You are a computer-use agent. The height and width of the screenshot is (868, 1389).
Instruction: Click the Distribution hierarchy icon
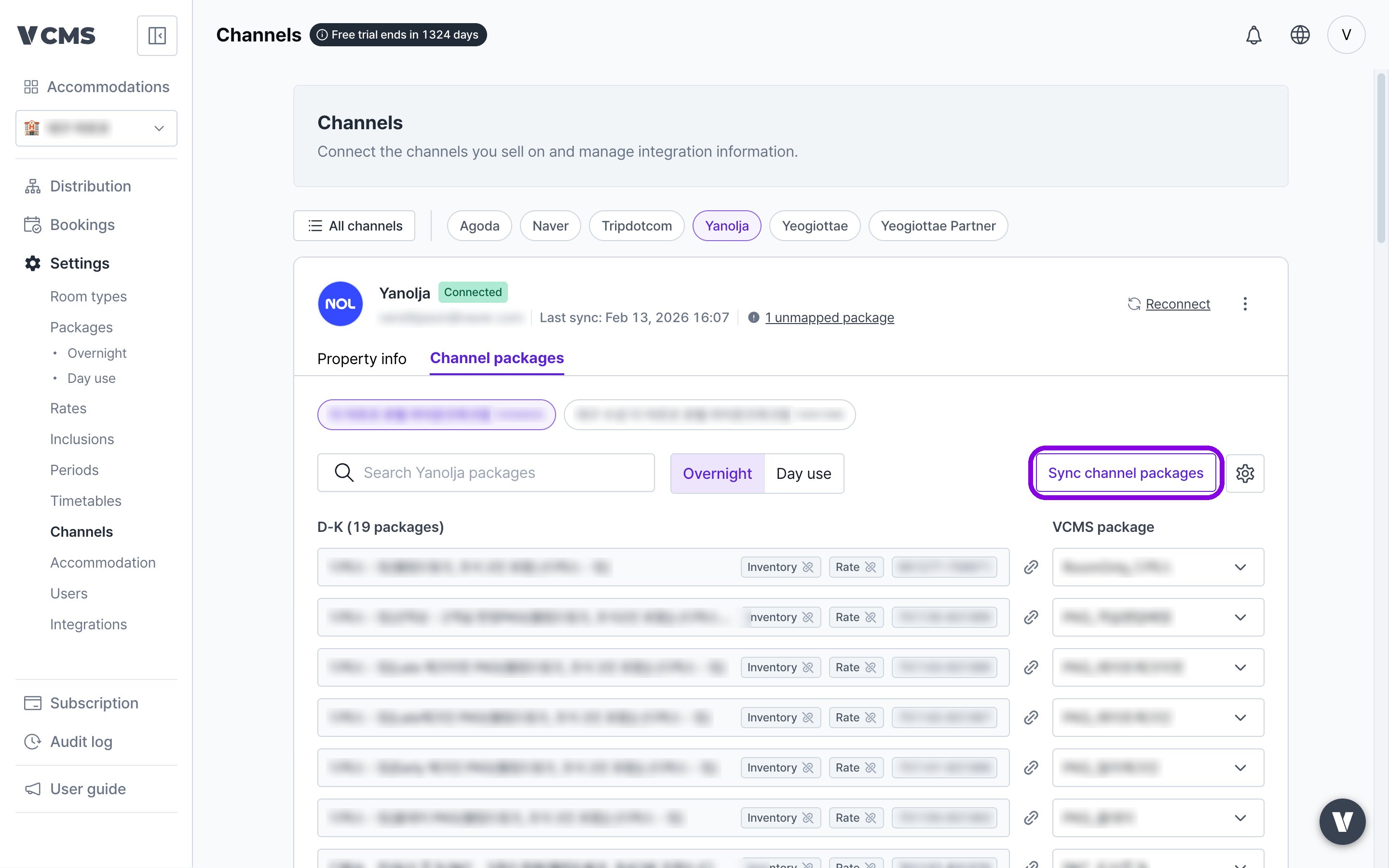point(33,186)
